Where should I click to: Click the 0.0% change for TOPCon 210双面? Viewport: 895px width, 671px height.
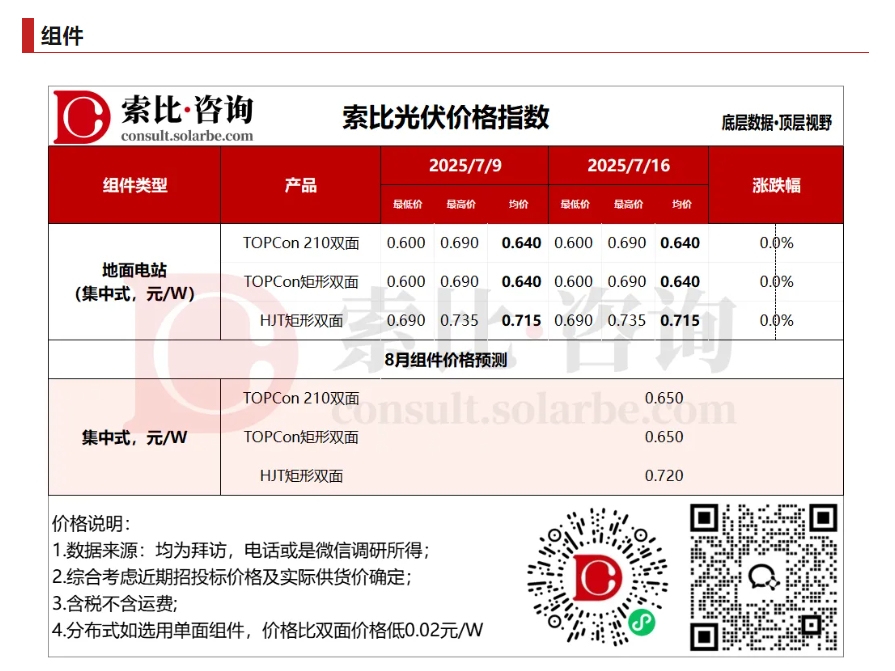[776, 243]
